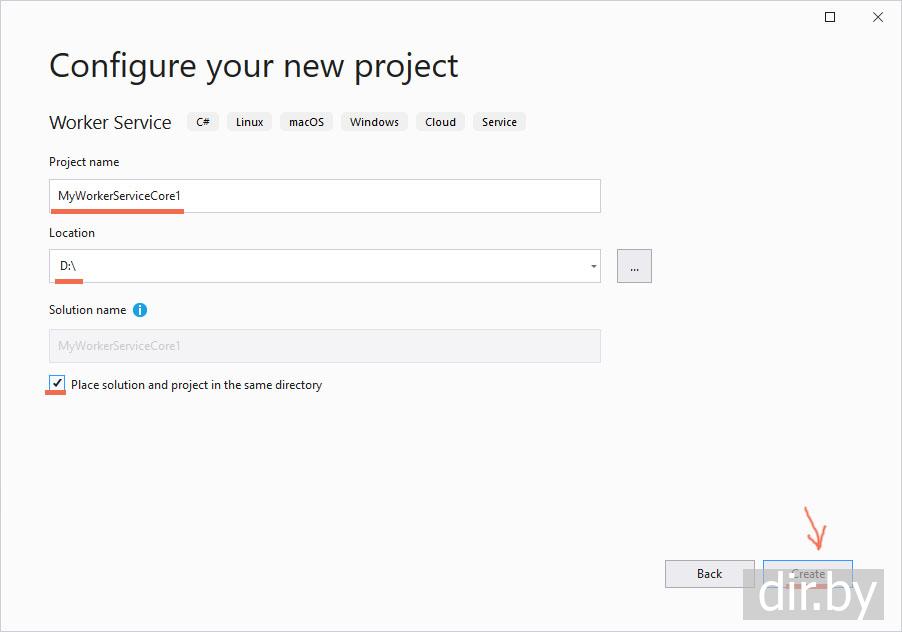
Task: Select the Linux platform tag
Action: [x=250, y=122]
